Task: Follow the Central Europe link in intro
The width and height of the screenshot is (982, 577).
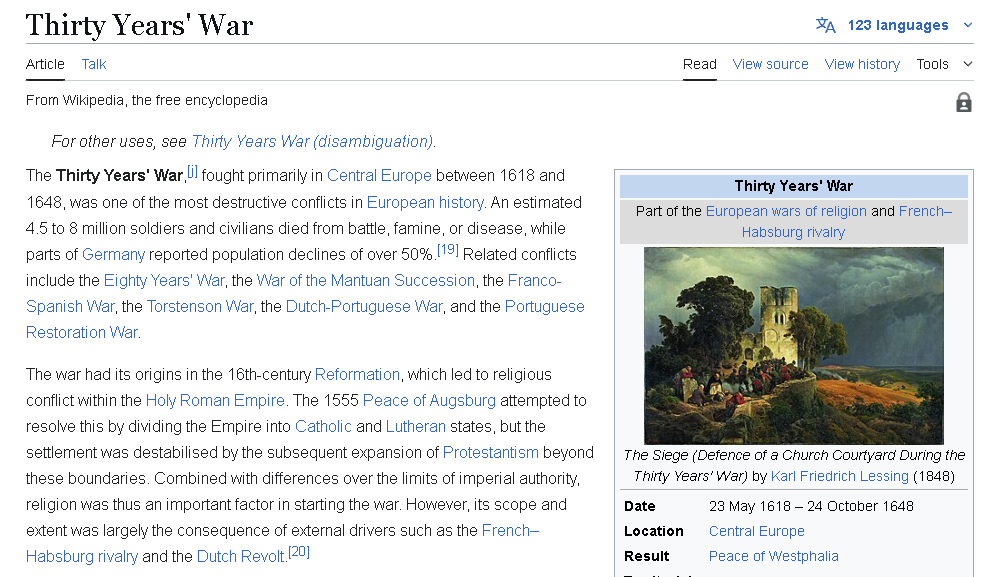Action: [x=379, y=175]
